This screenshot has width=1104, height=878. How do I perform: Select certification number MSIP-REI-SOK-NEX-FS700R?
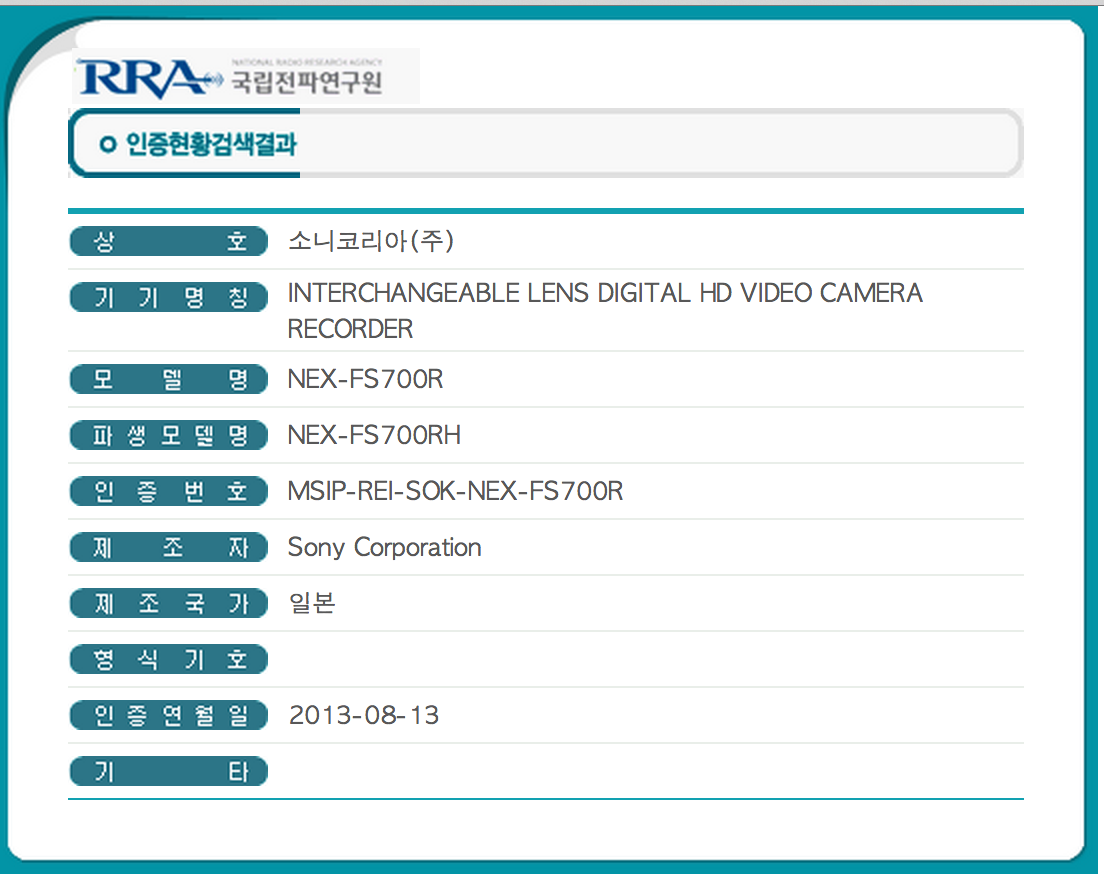click(x=456, y=491)
